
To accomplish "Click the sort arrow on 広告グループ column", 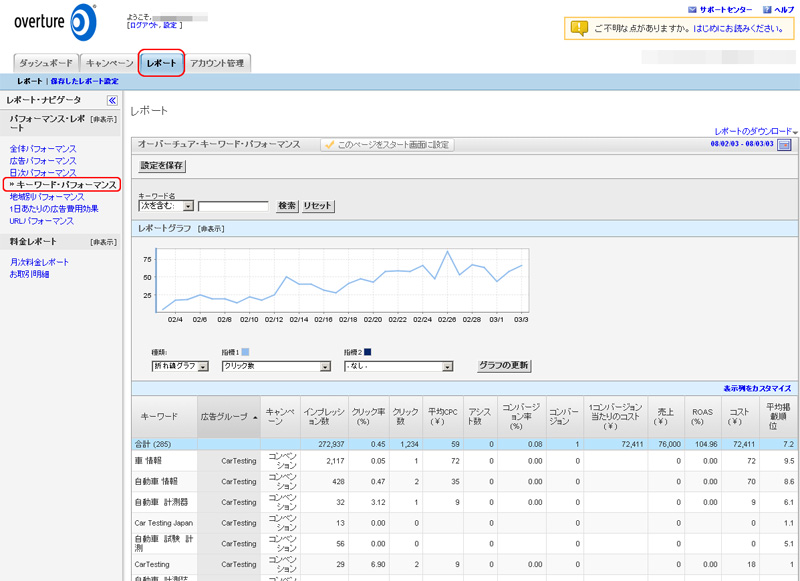I will tap(255, 417).
